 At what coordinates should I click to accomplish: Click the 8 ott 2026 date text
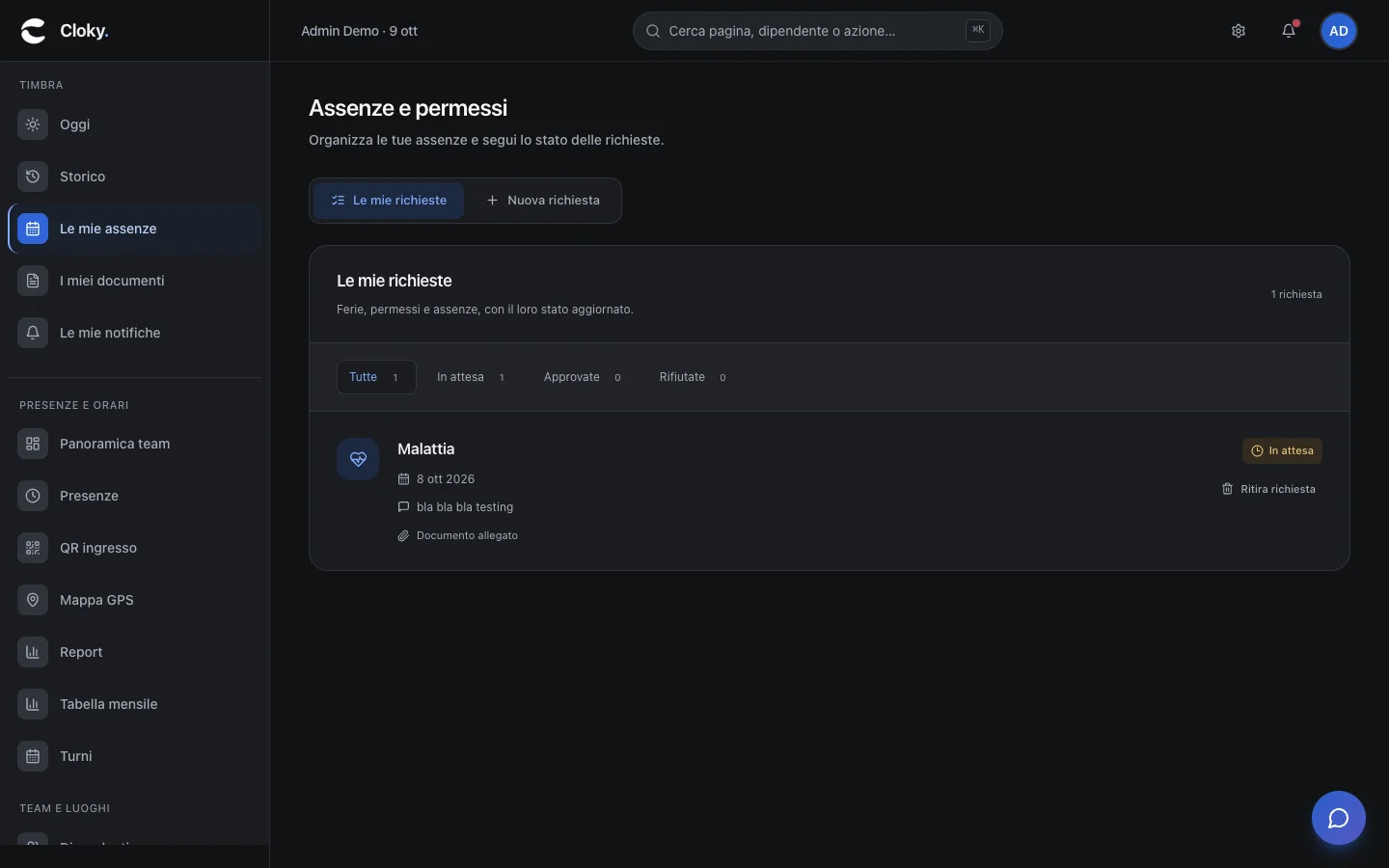tap(446, 479)
